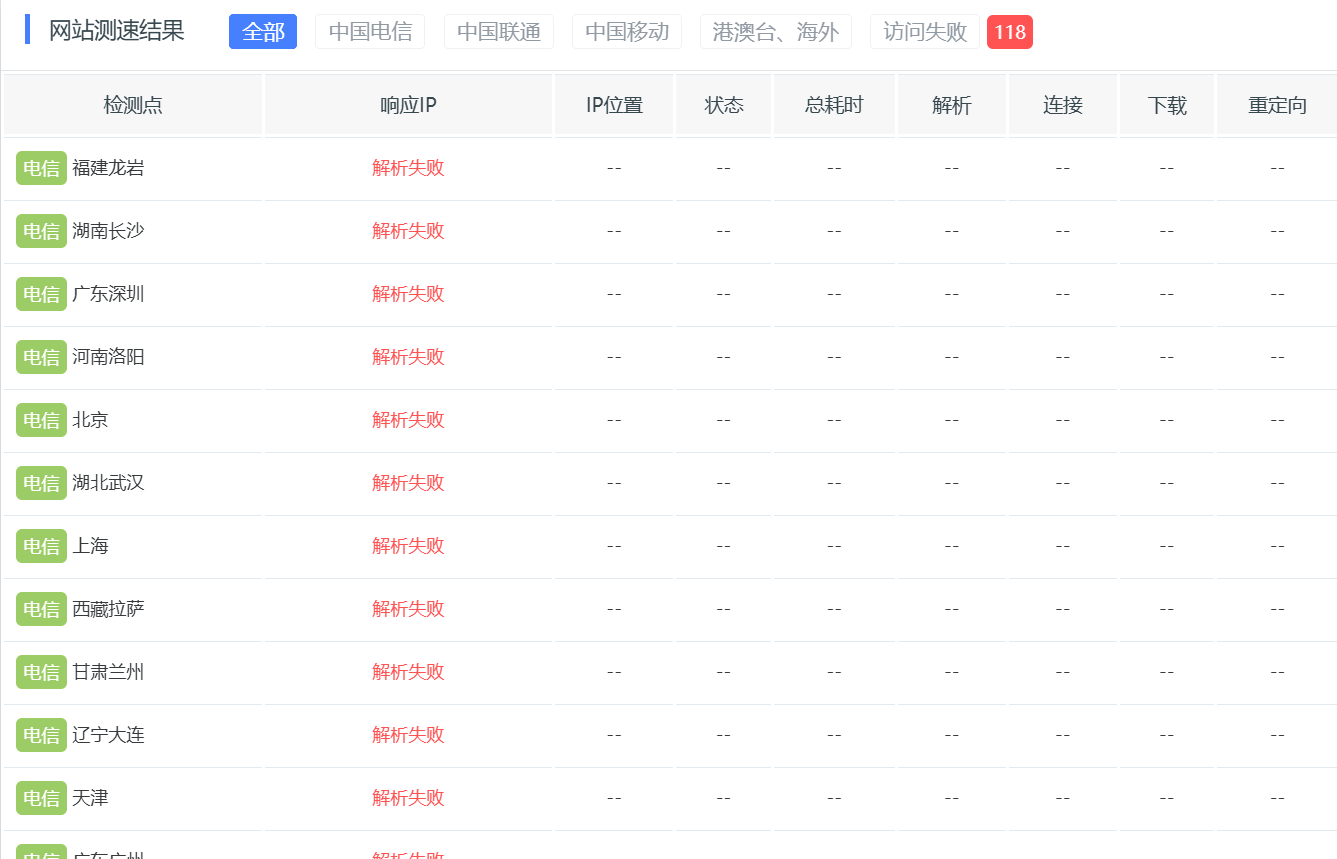Click 解析失败 for 甘肃兰州 row
The width and height of the screenshot is (1337, 859).
coord(408,672)
